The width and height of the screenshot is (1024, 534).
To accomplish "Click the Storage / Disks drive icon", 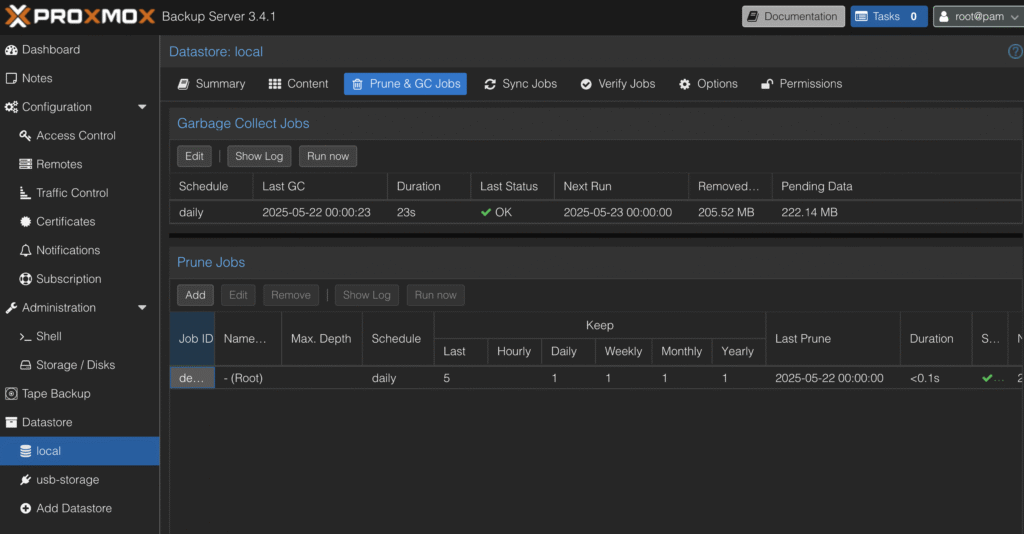I will click(x=25, y=366).
